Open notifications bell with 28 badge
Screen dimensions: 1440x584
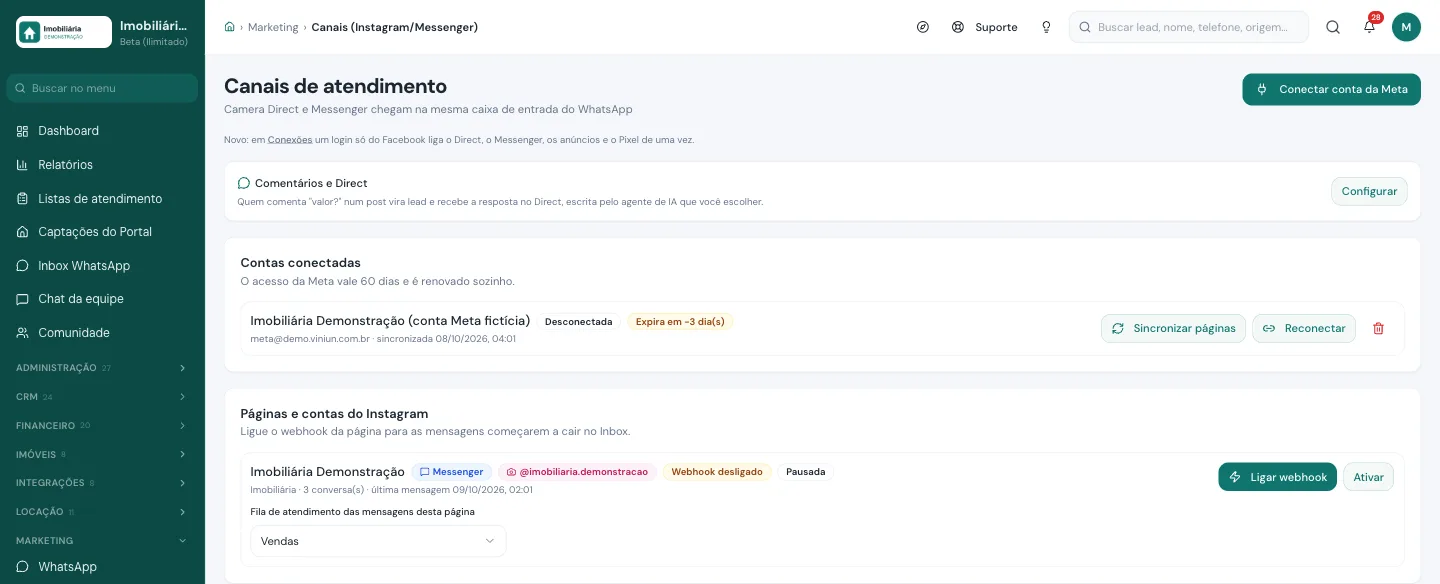coord(1370,27)
